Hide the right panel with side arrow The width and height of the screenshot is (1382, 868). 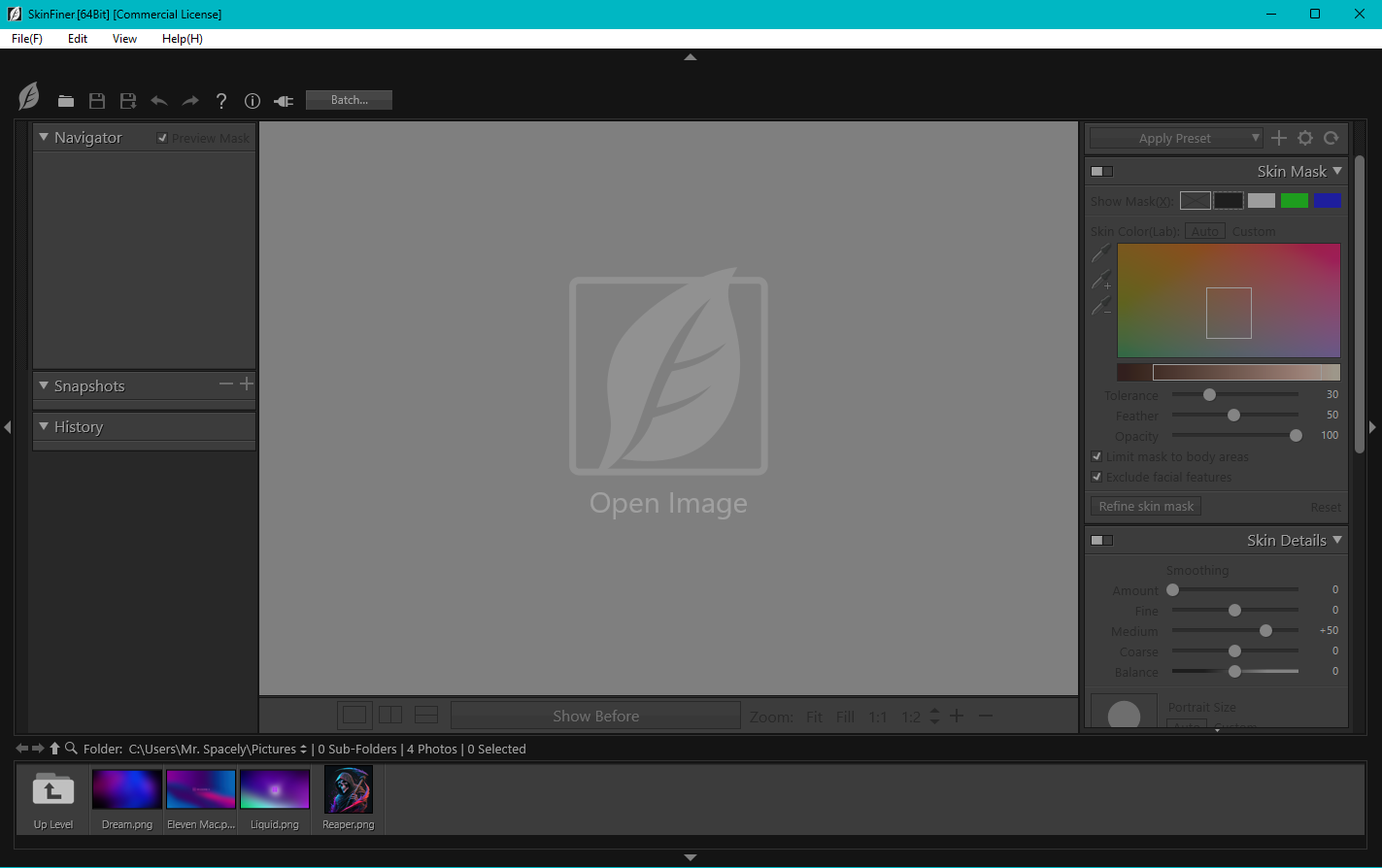1372,426
